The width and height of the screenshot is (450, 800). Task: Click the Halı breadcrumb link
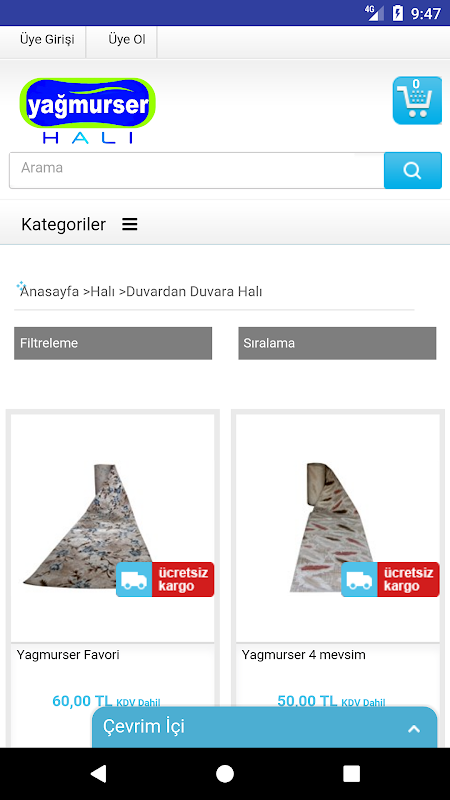(103, 292)
